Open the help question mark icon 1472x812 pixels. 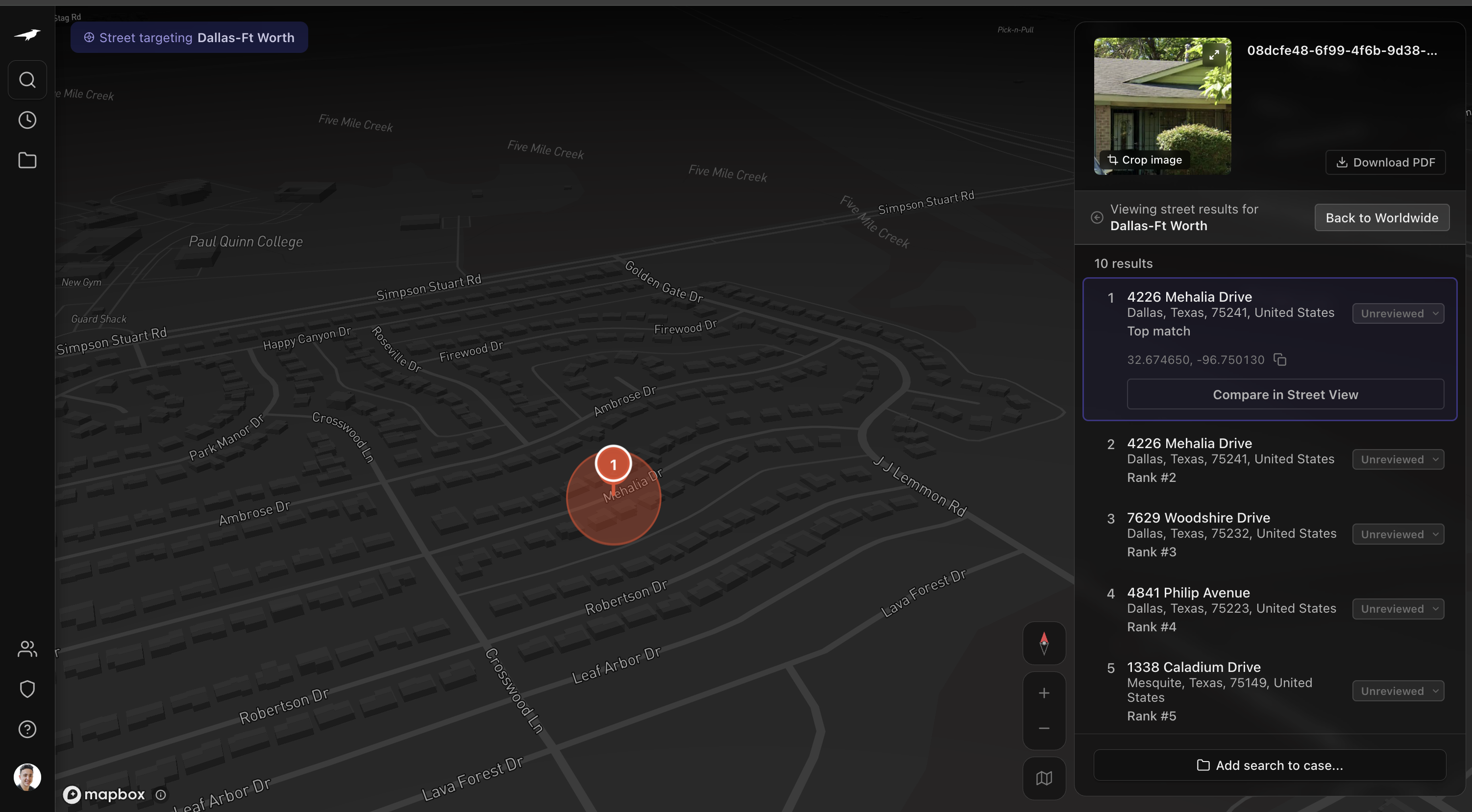pyautogui.click(x=27, y=729)
